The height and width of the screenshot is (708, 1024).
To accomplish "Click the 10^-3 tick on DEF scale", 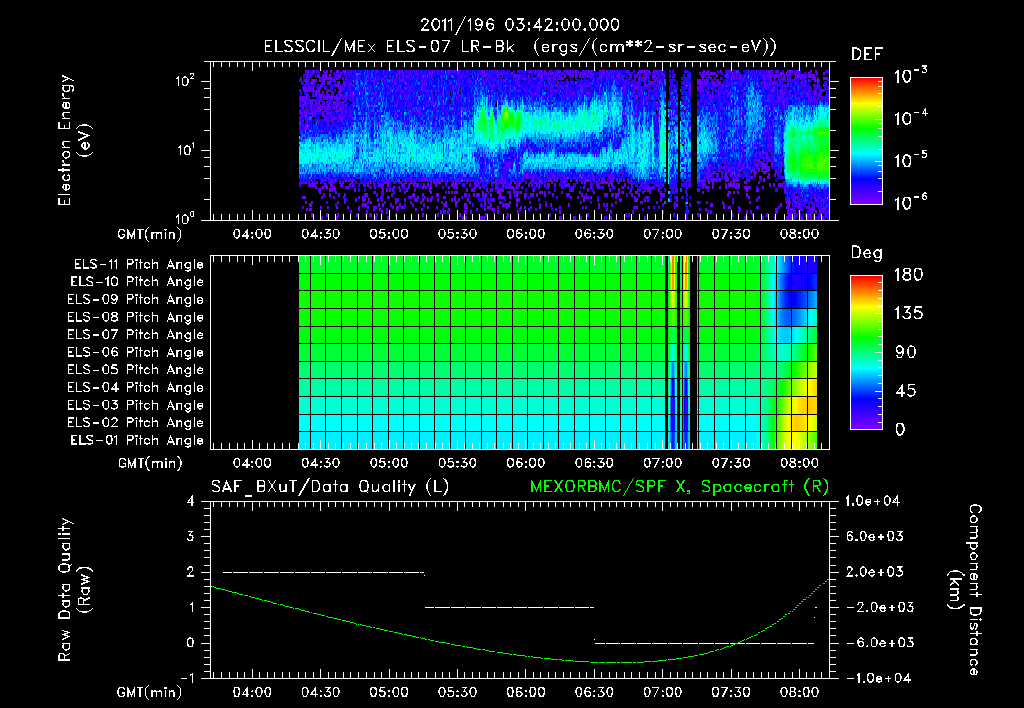I will tap(910, 76).
